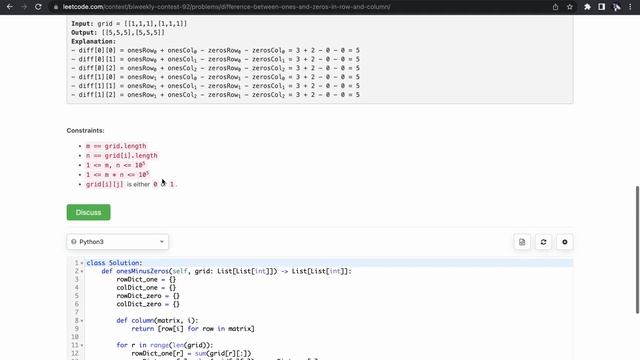Open the browser three-dot menu

630,7
